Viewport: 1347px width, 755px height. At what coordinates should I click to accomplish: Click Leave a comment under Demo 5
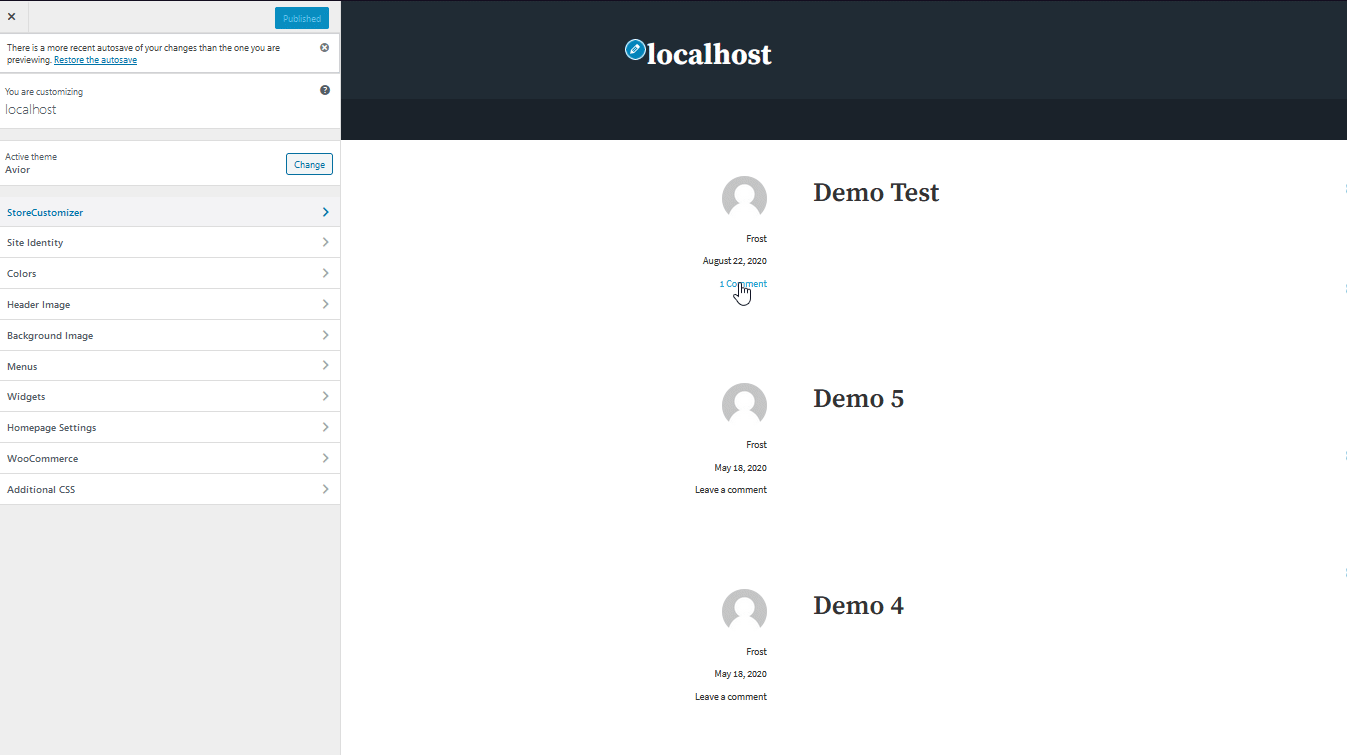click(731, 489)
